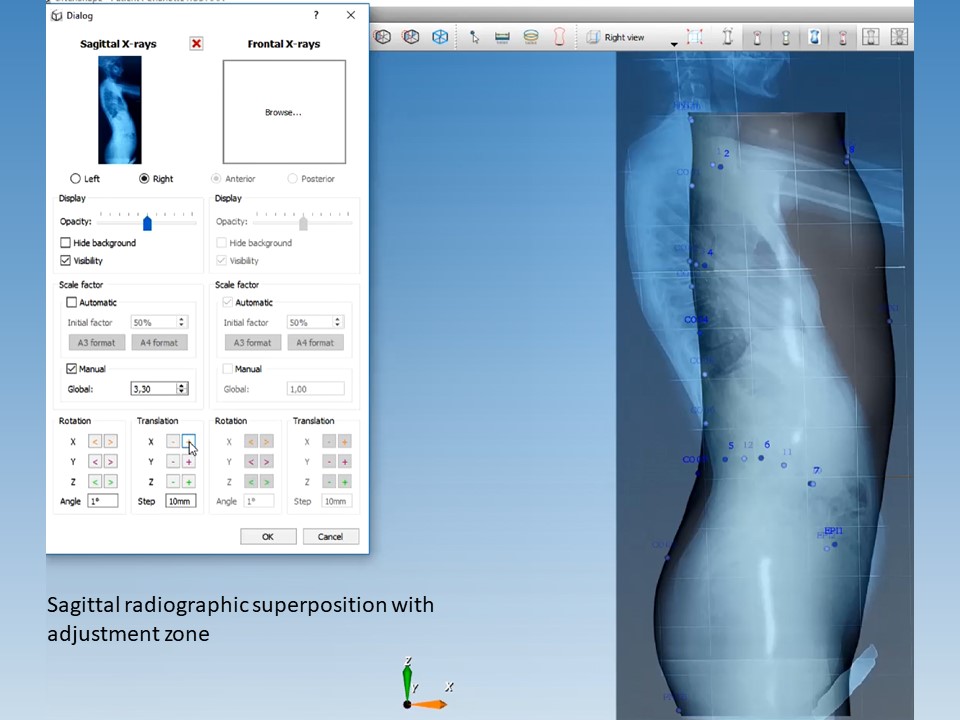
Task: Click the "Frontal X-rays" heading
Action: click(283, 44)
